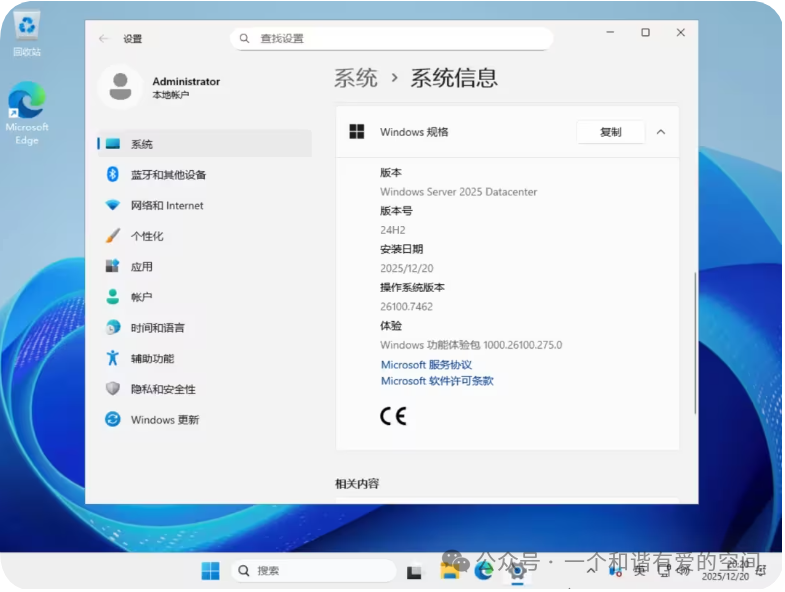The image size is (785, 592).
Task: Open the Bluetooth and other devices section
Action: click(167, 175)
